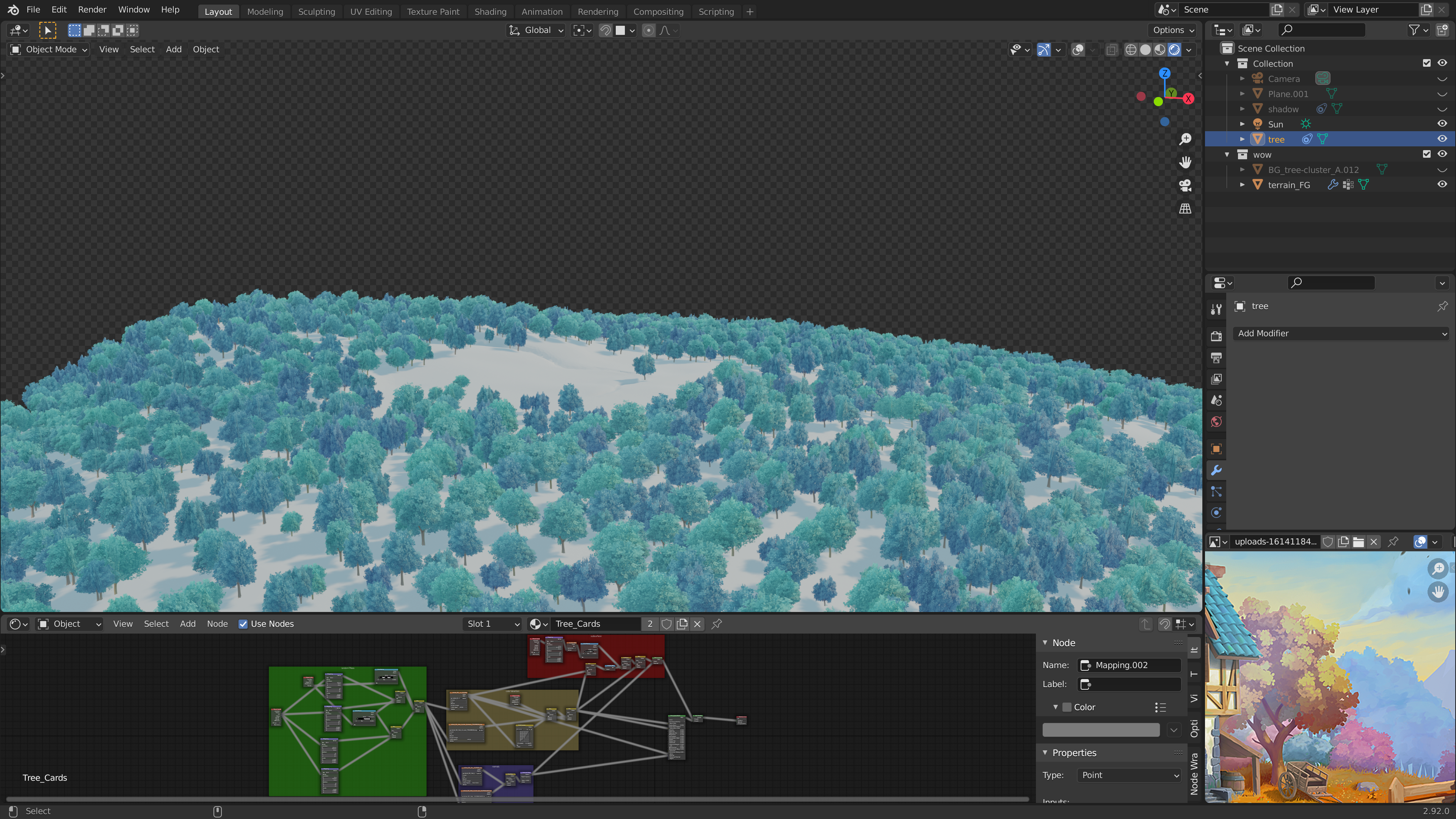Open the World properties tab icon
This screenshot has height=819, width=1456.
tap(1216, 422)
